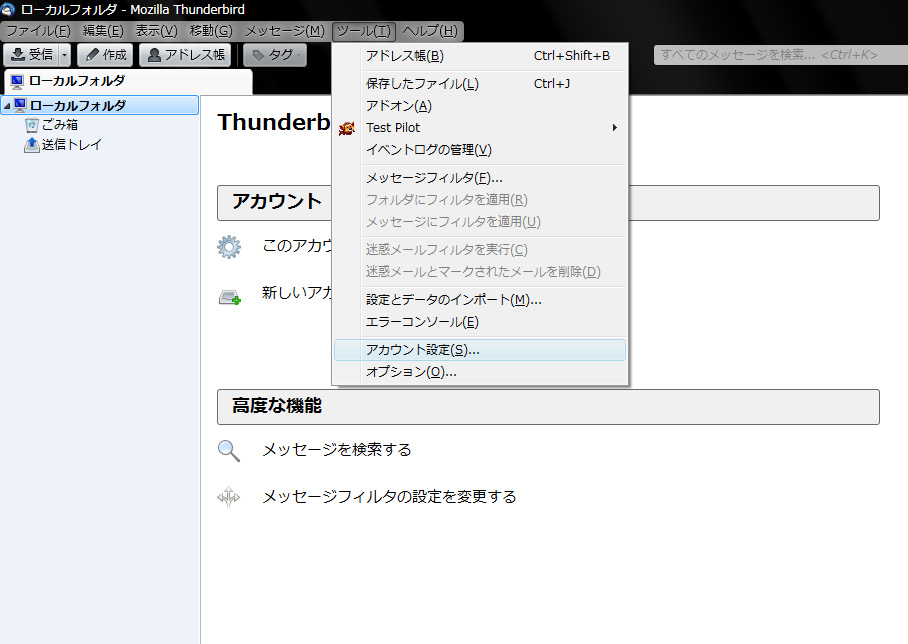Open the Address Book (アドレス帳) toolbar button
The width and height of the screenshot is (908, 644).
(x=185, y=55)
